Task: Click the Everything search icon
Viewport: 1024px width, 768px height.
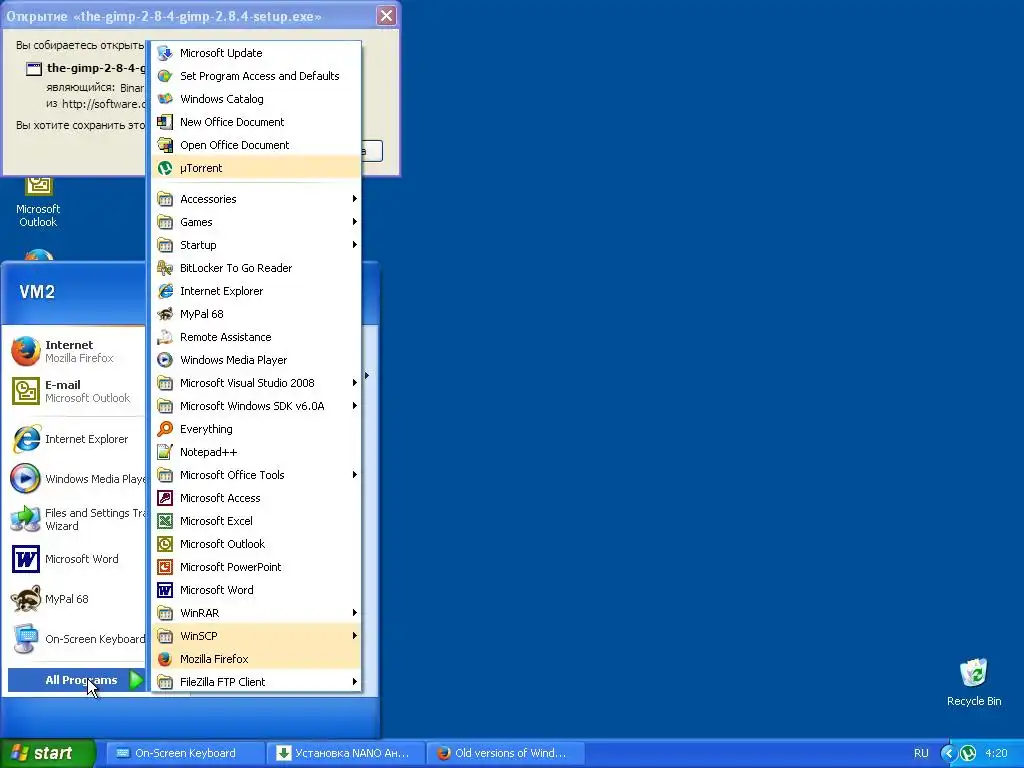Action: pos(165,428)
